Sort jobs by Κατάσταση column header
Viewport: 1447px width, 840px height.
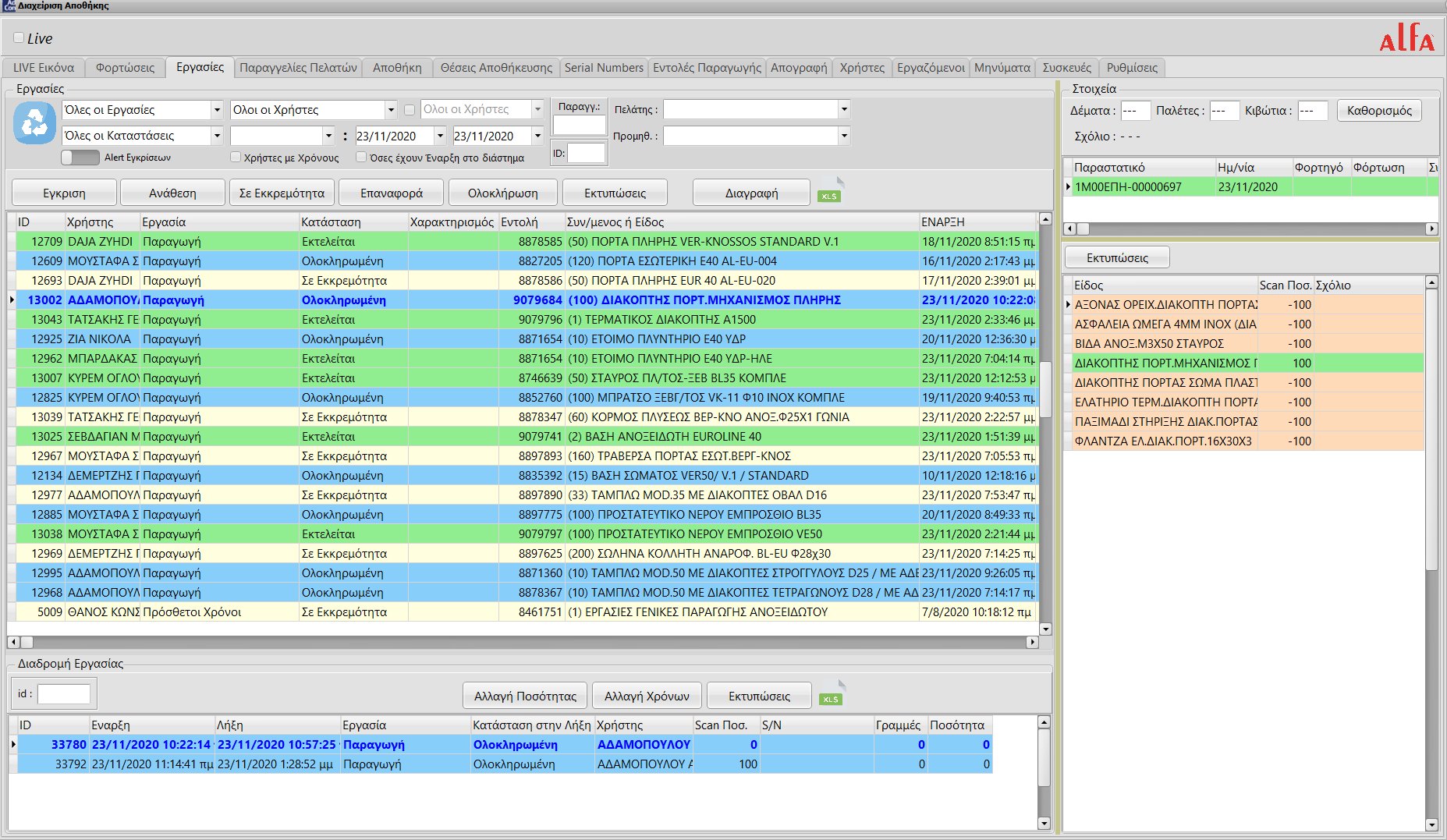[353, 222]
